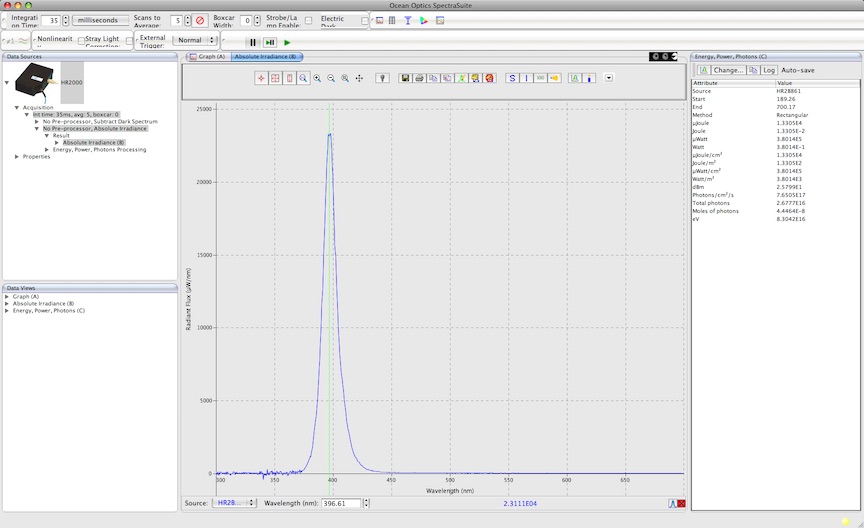Click the Auto-save button
This screenshot has height=528, width=864.
pos(797,70)
